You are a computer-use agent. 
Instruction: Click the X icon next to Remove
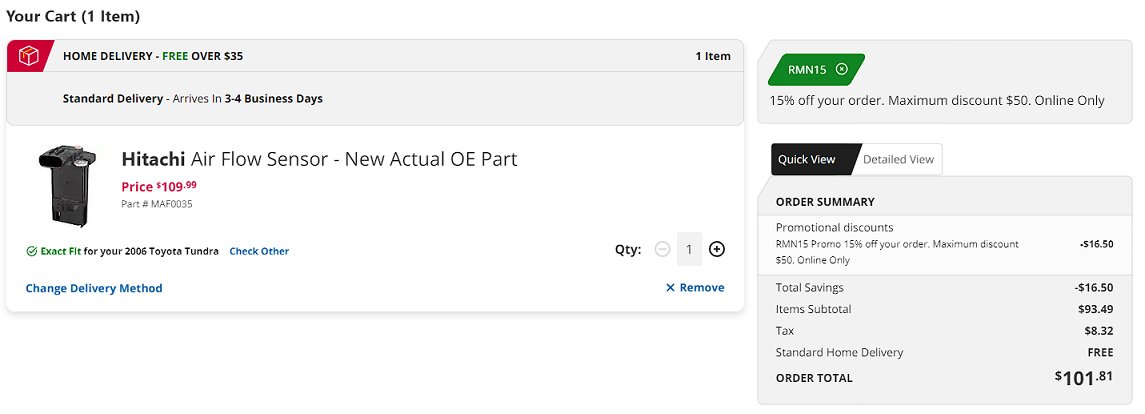click(x=670, y=288)
